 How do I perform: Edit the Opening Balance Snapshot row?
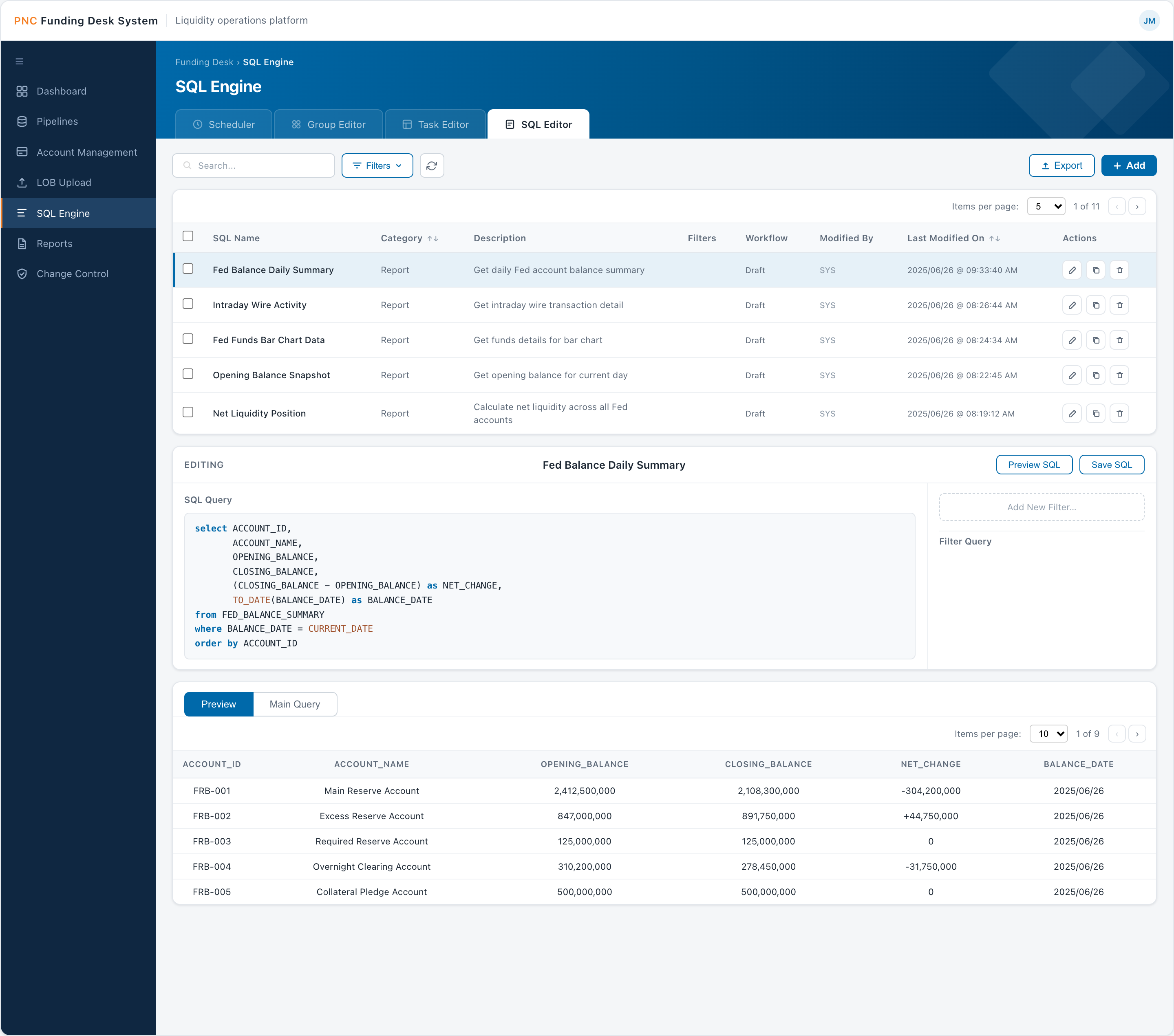(1072, 375)
